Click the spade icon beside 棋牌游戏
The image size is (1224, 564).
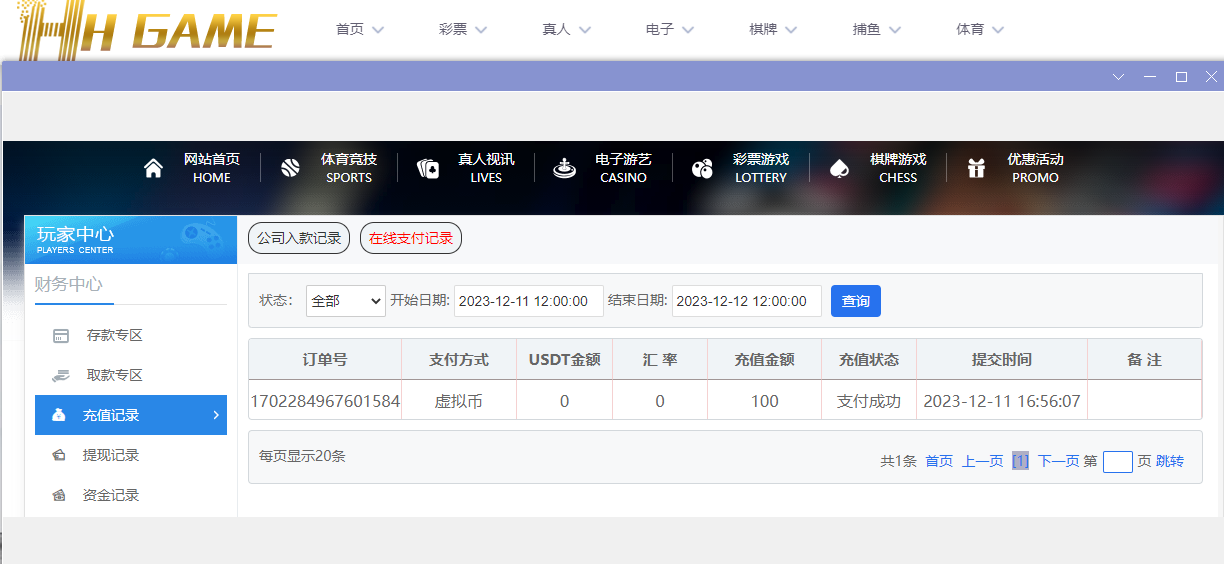coord(839,168)
